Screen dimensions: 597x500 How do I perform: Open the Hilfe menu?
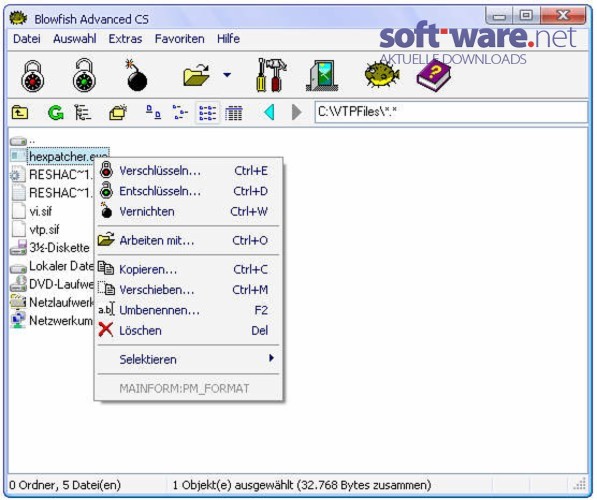click(x=228, y=39)
